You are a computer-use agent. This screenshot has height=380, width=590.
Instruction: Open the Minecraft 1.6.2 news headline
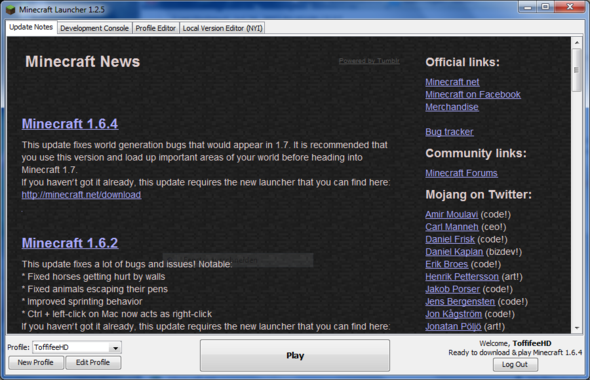[x=70, y=243]
